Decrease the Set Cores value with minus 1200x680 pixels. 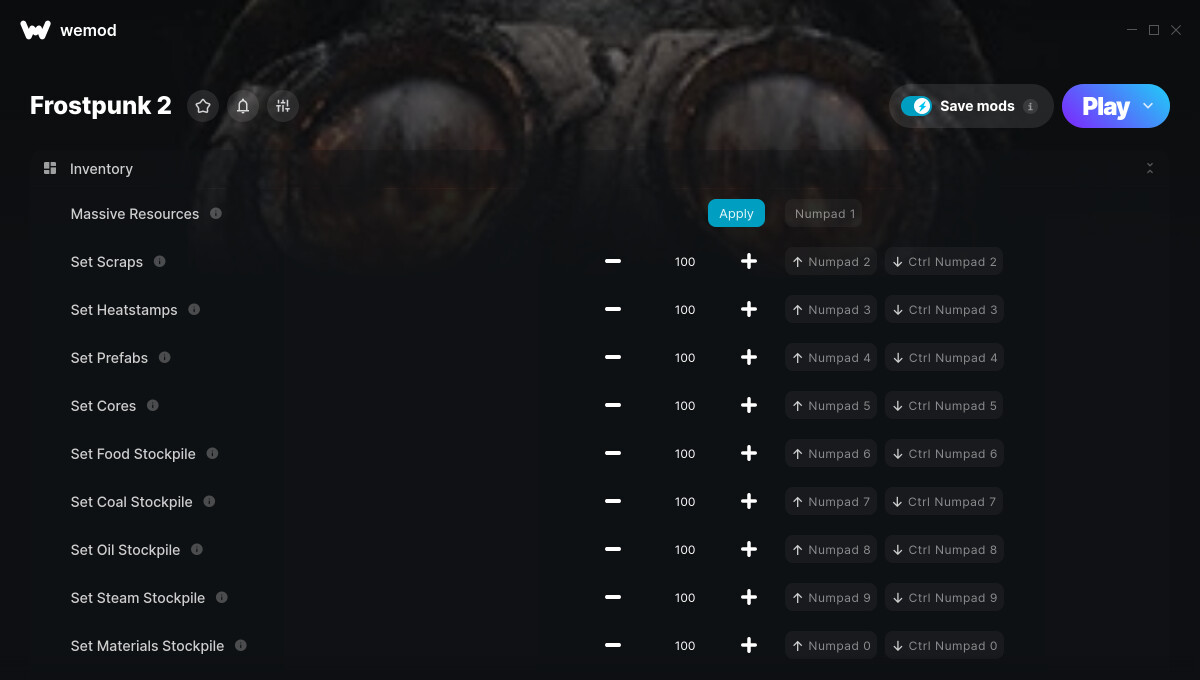point(613,405)
